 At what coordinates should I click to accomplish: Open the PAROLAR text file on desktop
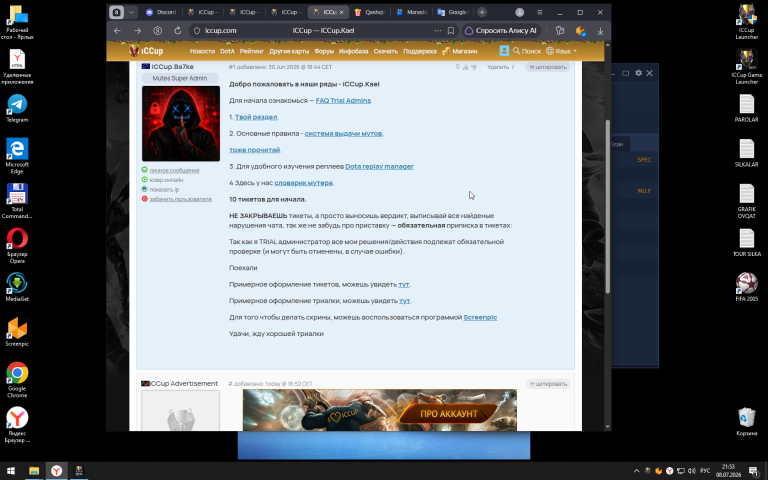(746, 108)
